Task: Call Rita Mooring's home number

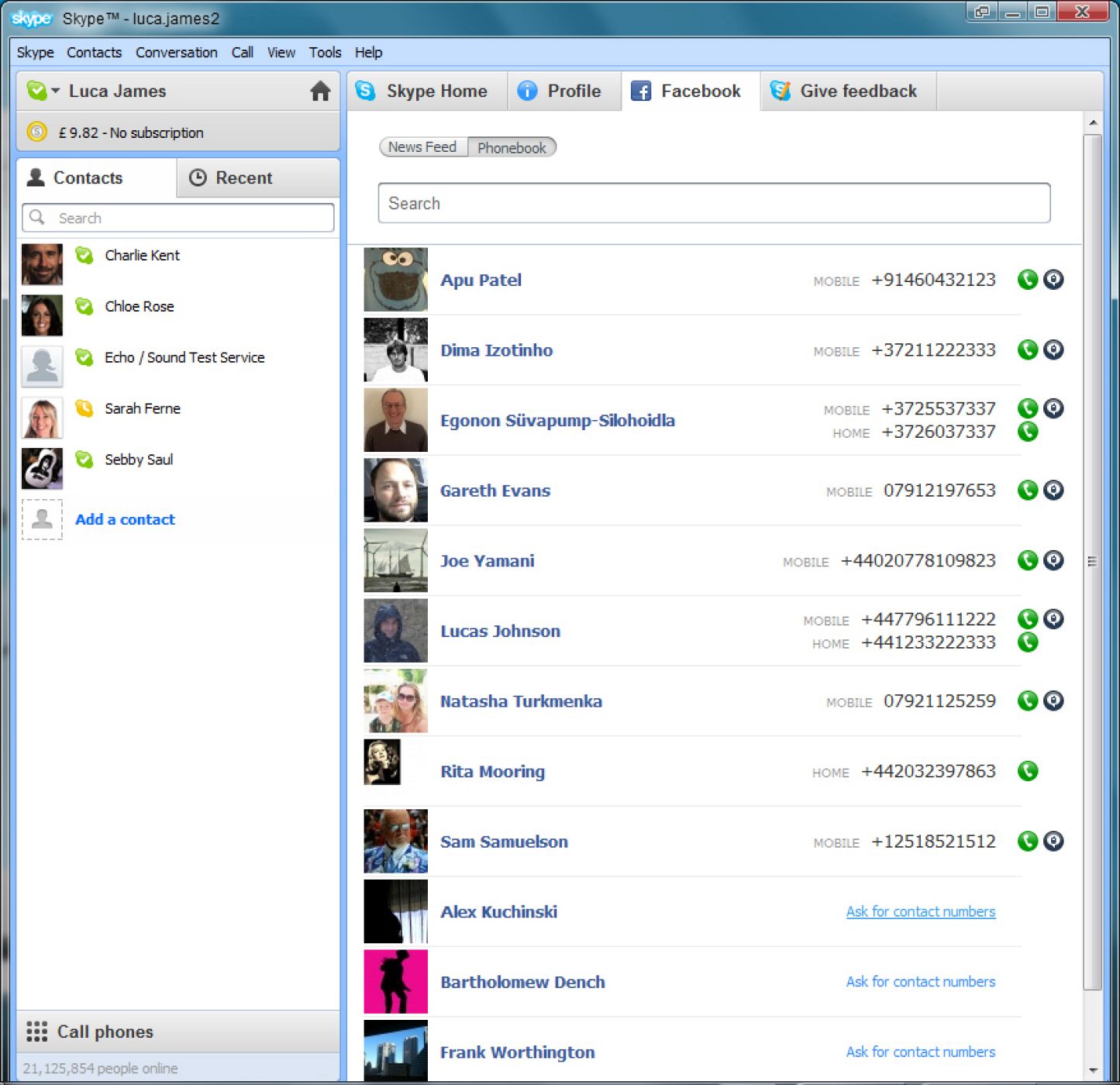Action: (1027, 771)
